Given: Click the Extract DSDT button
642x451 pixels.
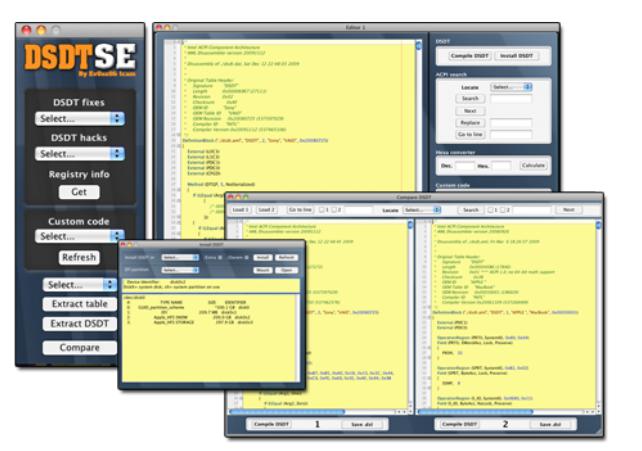Looking at the screenshot, I should 80,324.
